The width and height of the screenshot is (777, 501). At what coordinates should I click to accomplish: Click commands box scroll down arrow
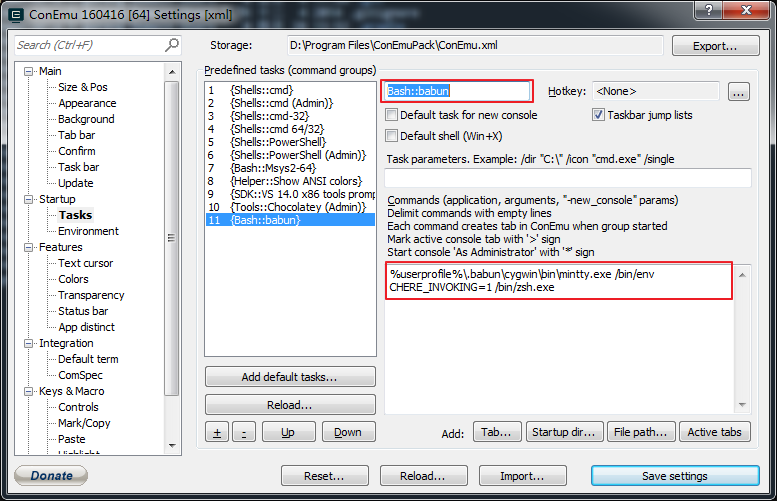coord(742,405)
